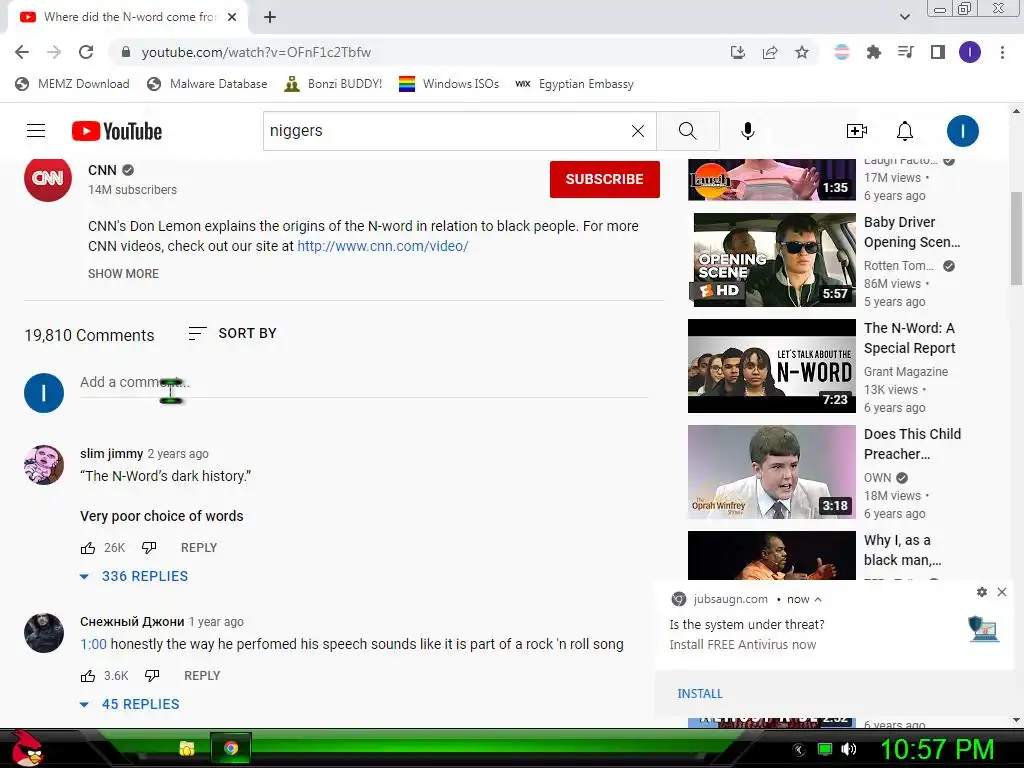The height and width of the screenshot is (768, 1024).
Task: Go back using the browser back arrow
Action: pos(22,52)
